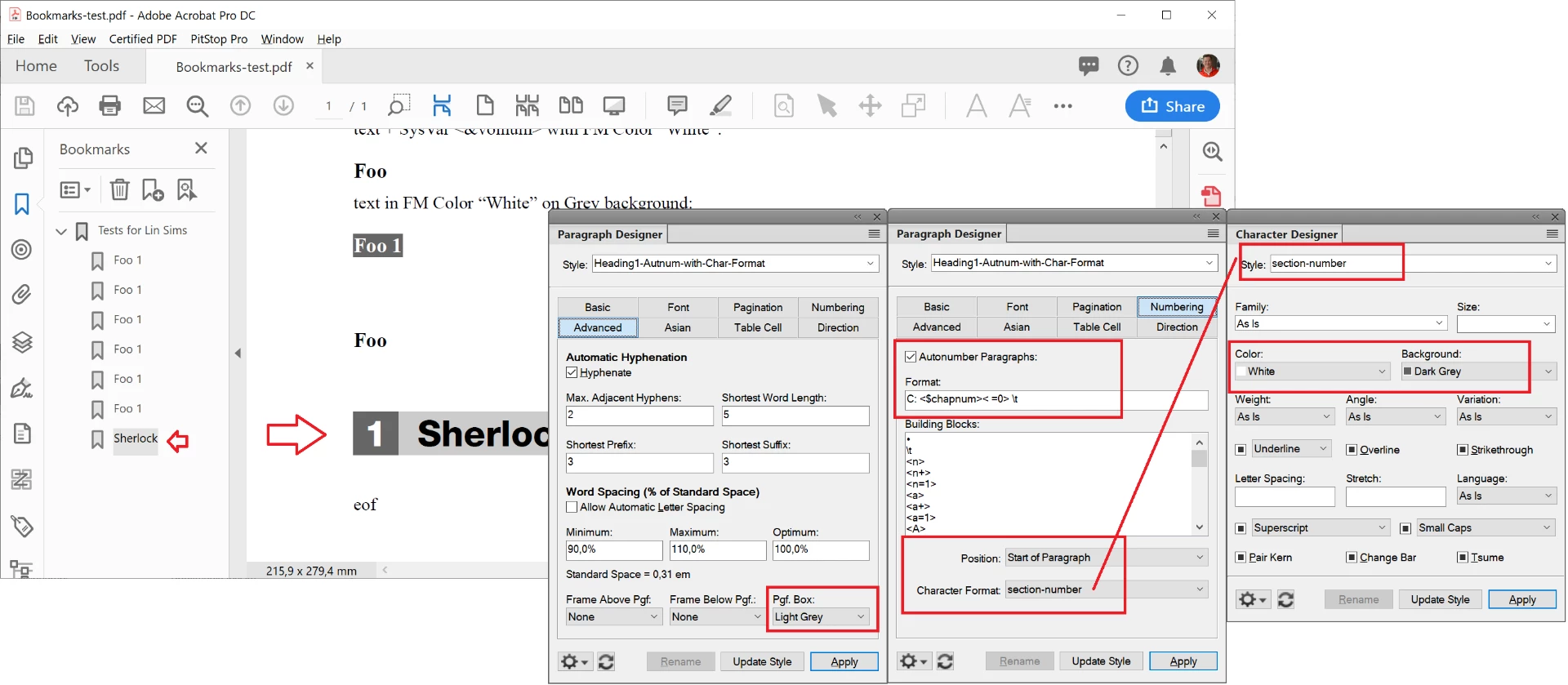The width and height of the screenshot is (1568, 685).
Task: Open the Pgf. Box Light Grey dropdown
Action: coord(820,617)
